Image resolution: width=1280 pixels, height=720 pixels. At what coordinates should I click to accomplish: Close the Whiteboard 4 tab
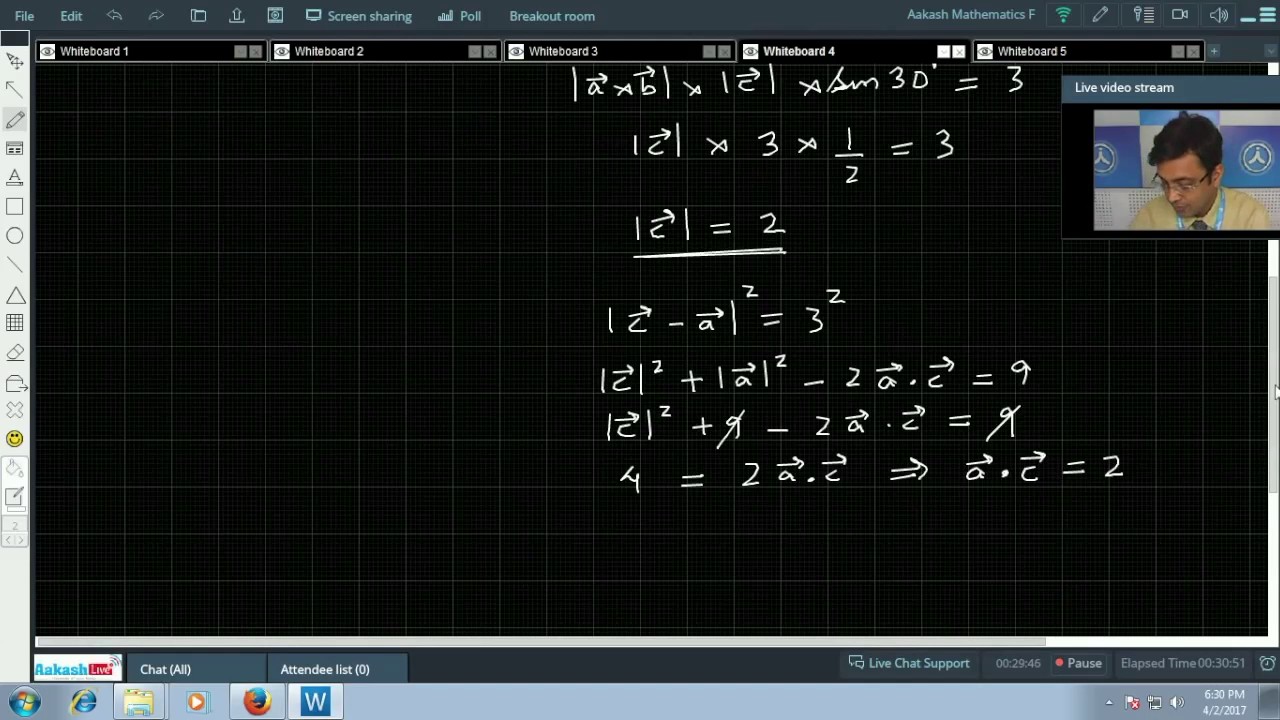tap(959, 51)
